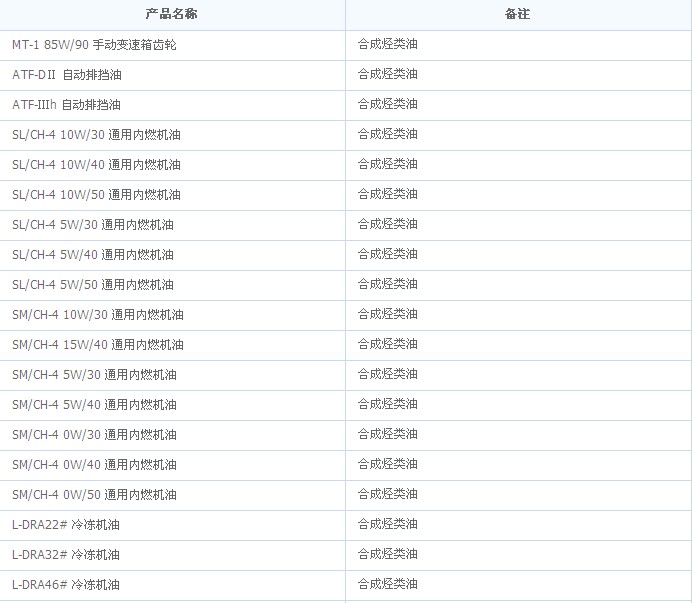
Task: Open SM/CH-4 10W/30 通用内燃机油 product
Action: click(x=98, y=315)
